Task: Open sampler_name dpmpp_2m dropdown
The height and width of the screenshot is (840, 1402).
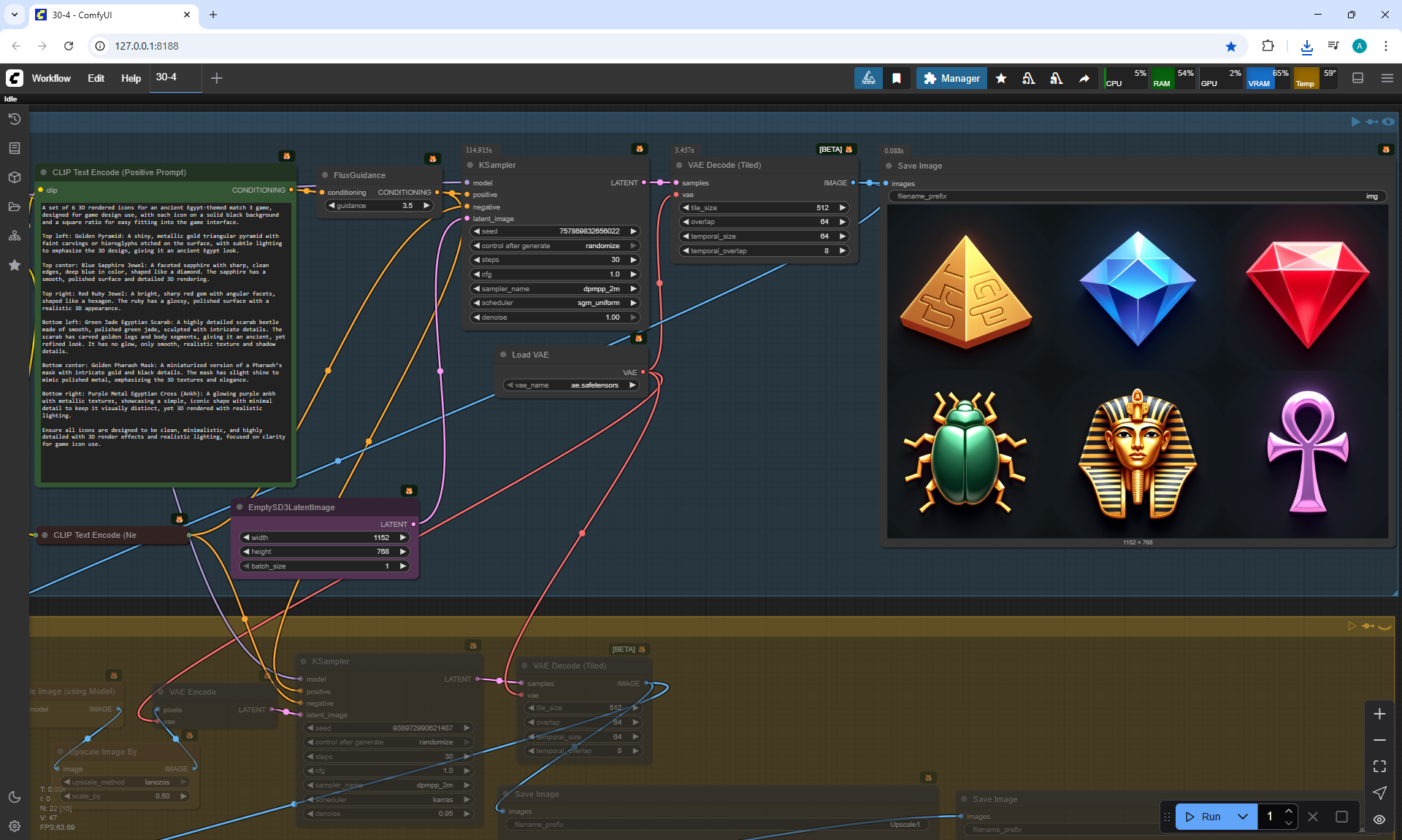Action: 555,289
